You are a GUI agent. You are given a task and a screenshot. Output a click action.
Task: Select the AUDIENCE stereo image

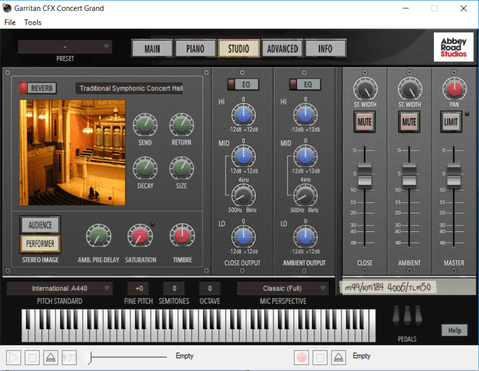40,225
